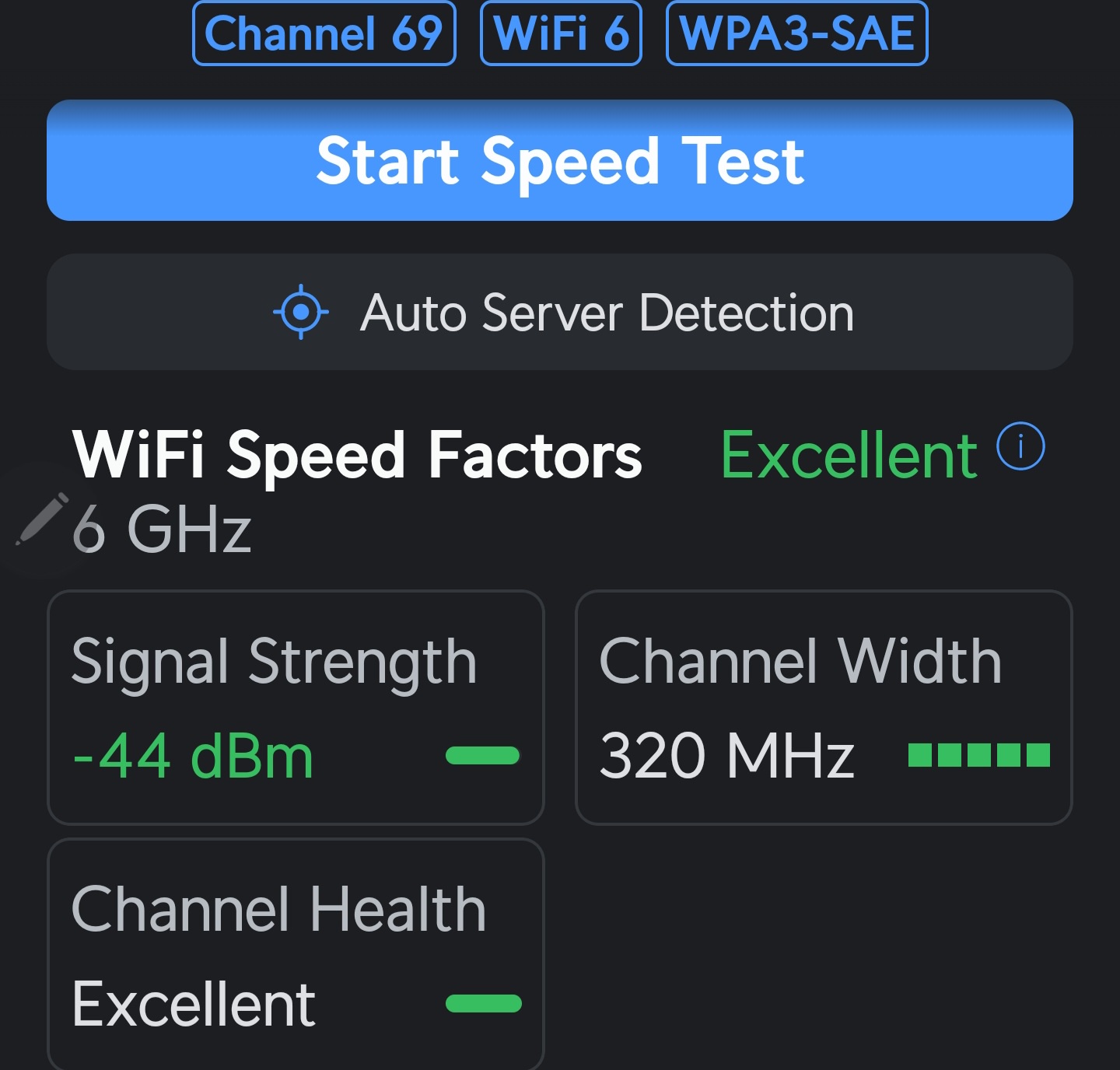Tap the green Signal Strength indicator bar
This screenshot has height=1070, width=1120.
click(x=482, y=755)
